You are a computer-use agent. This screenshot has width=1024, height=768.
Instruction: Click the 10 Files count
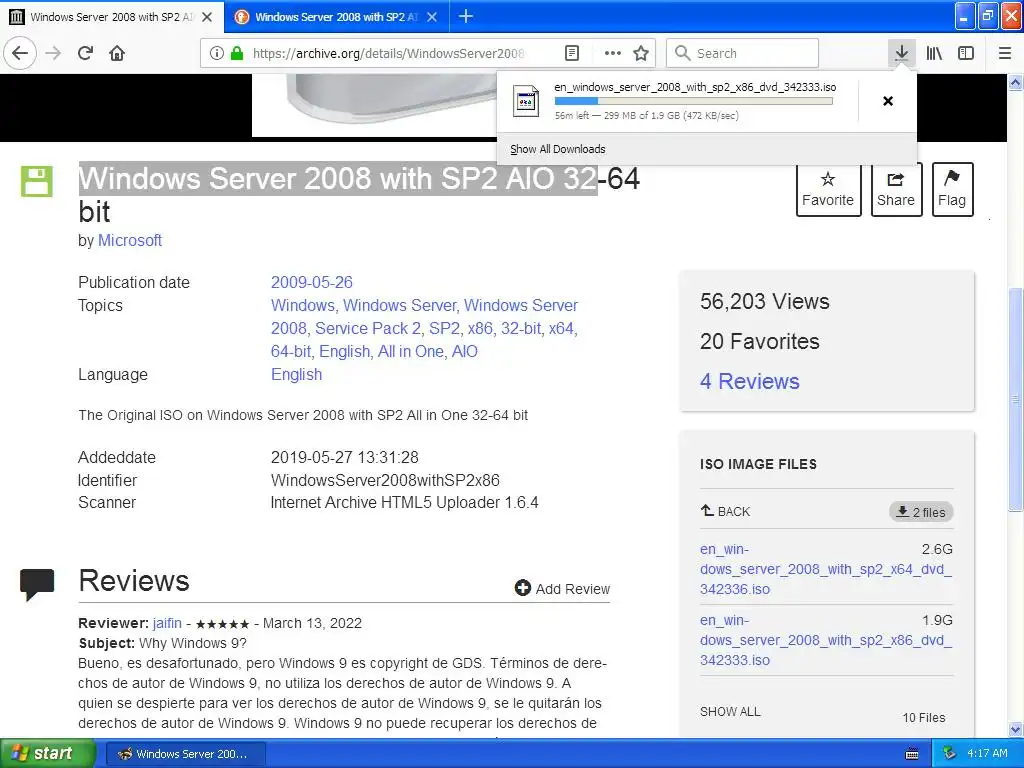[923, 718]
